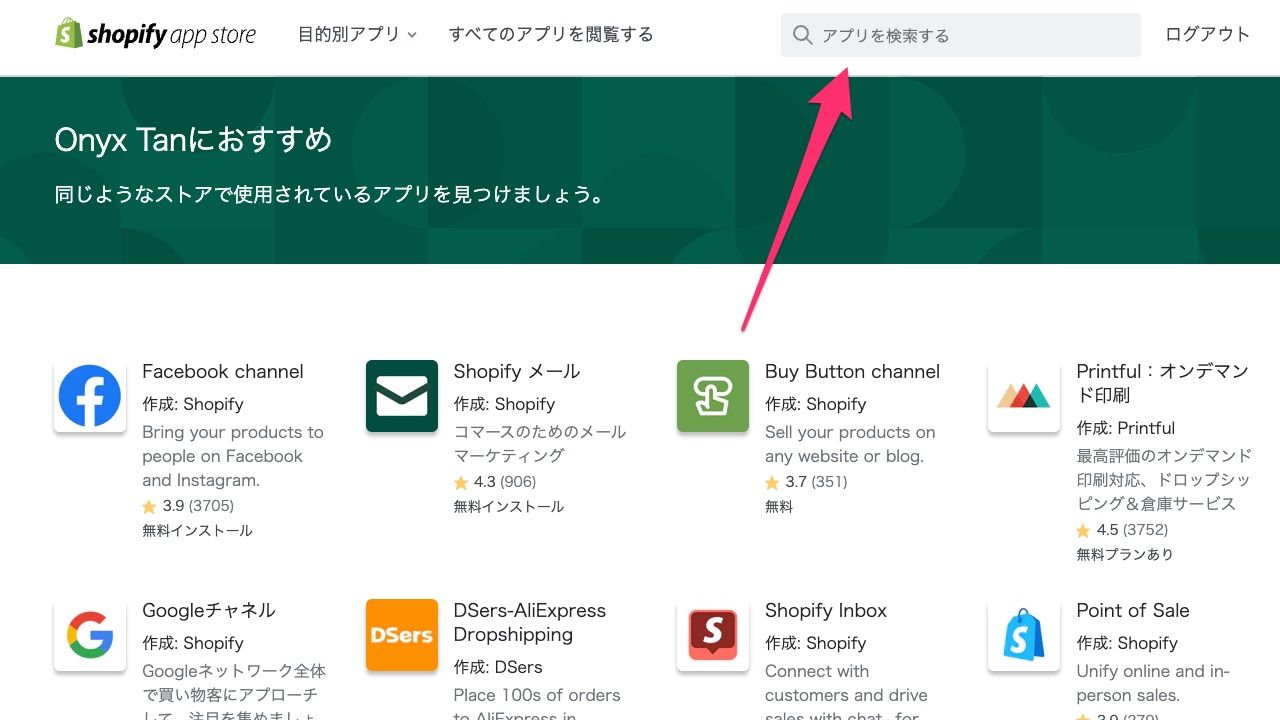Click the 4.3 (906) rating text
1280x720 pixels.
pos(505,482)
